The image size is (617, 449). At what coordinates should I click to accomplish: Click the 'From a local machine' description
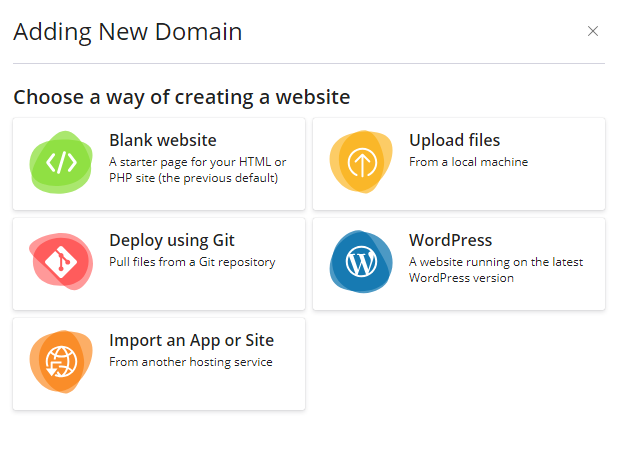click(x=468, y=162)
